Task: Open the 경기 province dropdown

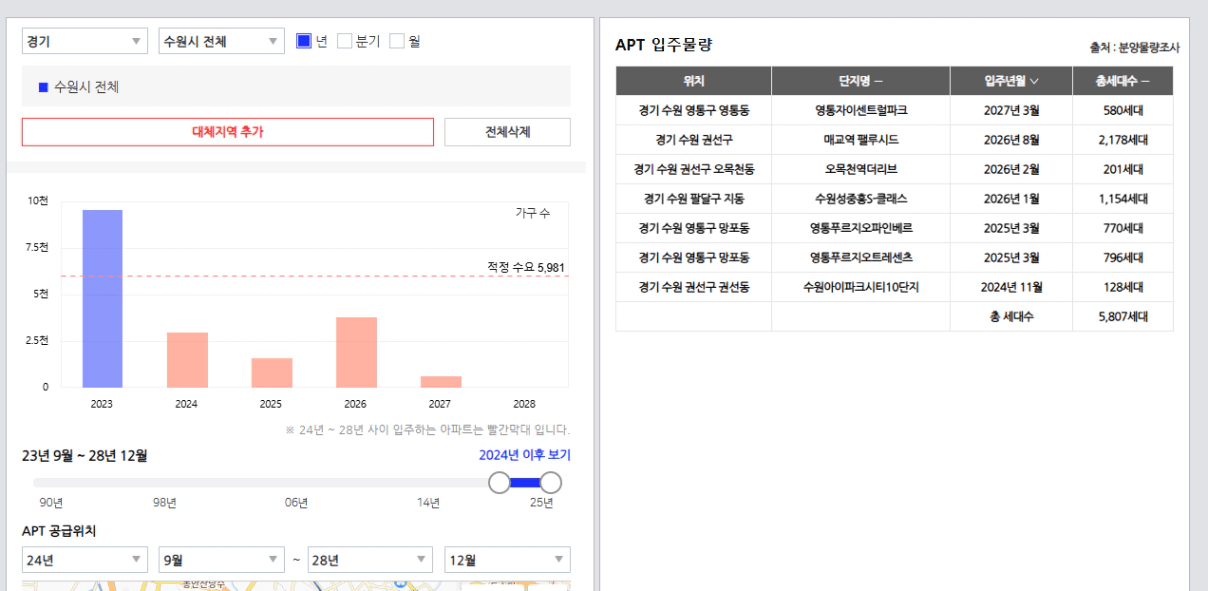Action: [85, 41]
